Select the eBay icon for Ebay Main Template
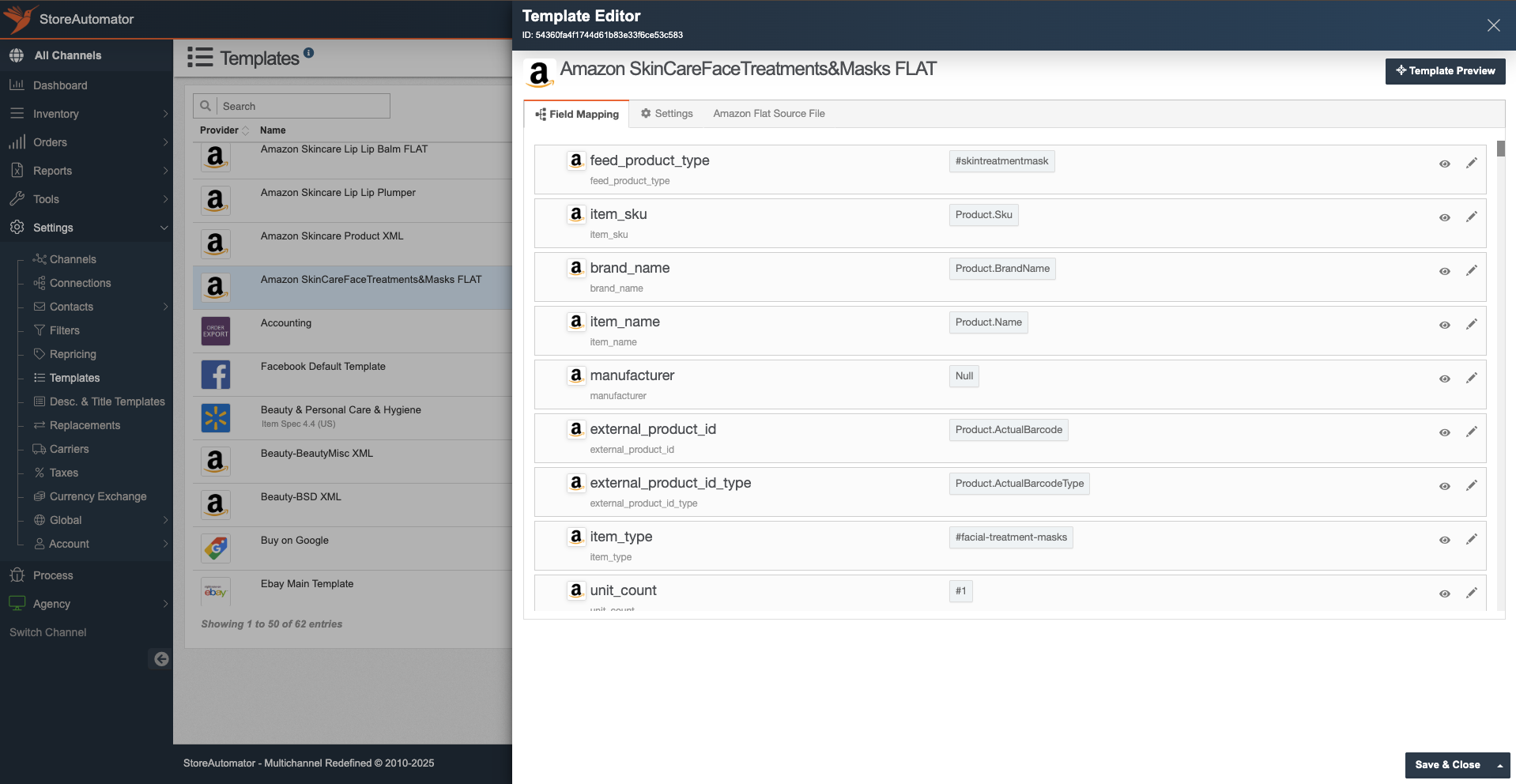This screenshot has height=784, width=1516. tap(215, 591)
